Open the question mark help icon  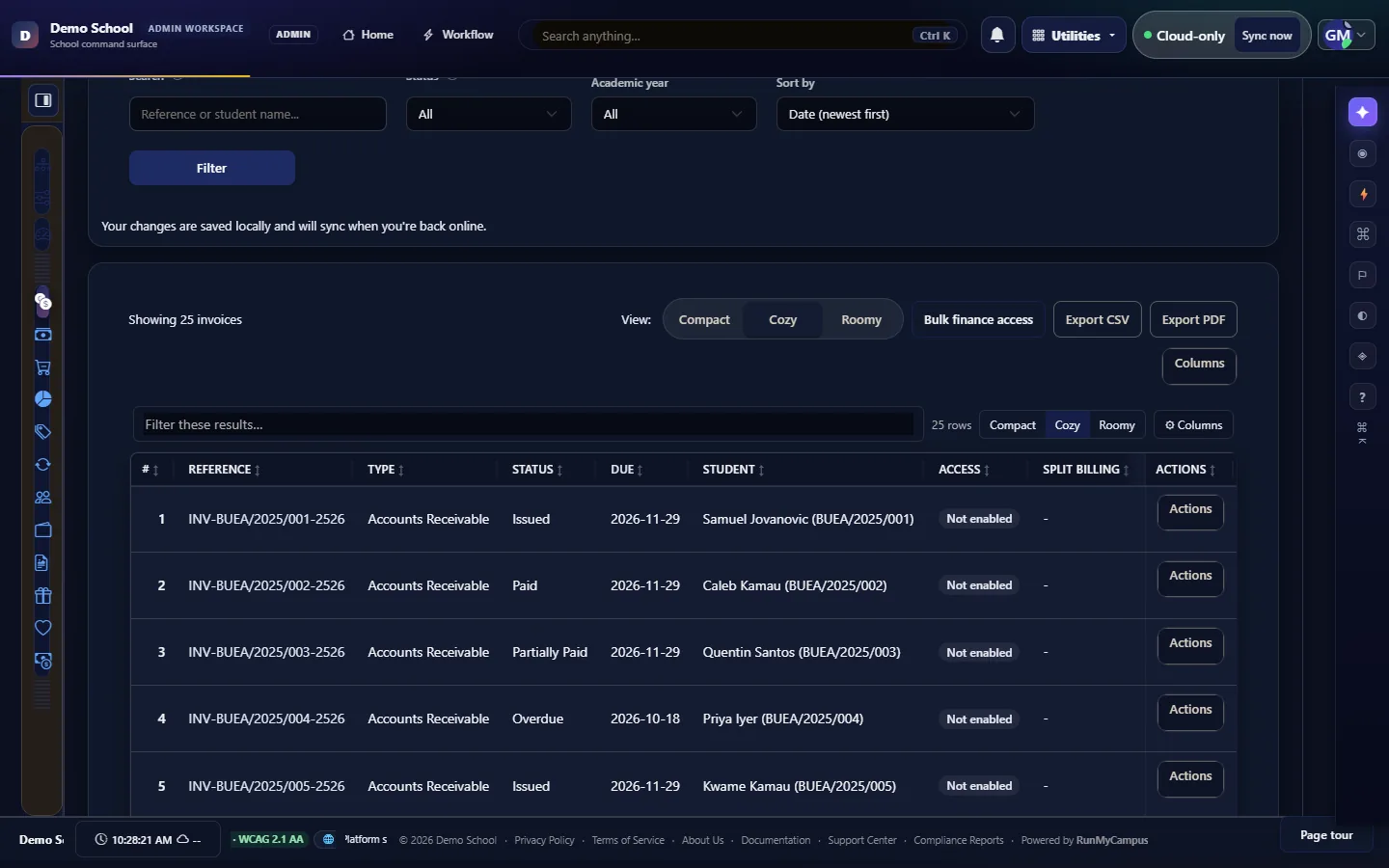point(1362,396)
